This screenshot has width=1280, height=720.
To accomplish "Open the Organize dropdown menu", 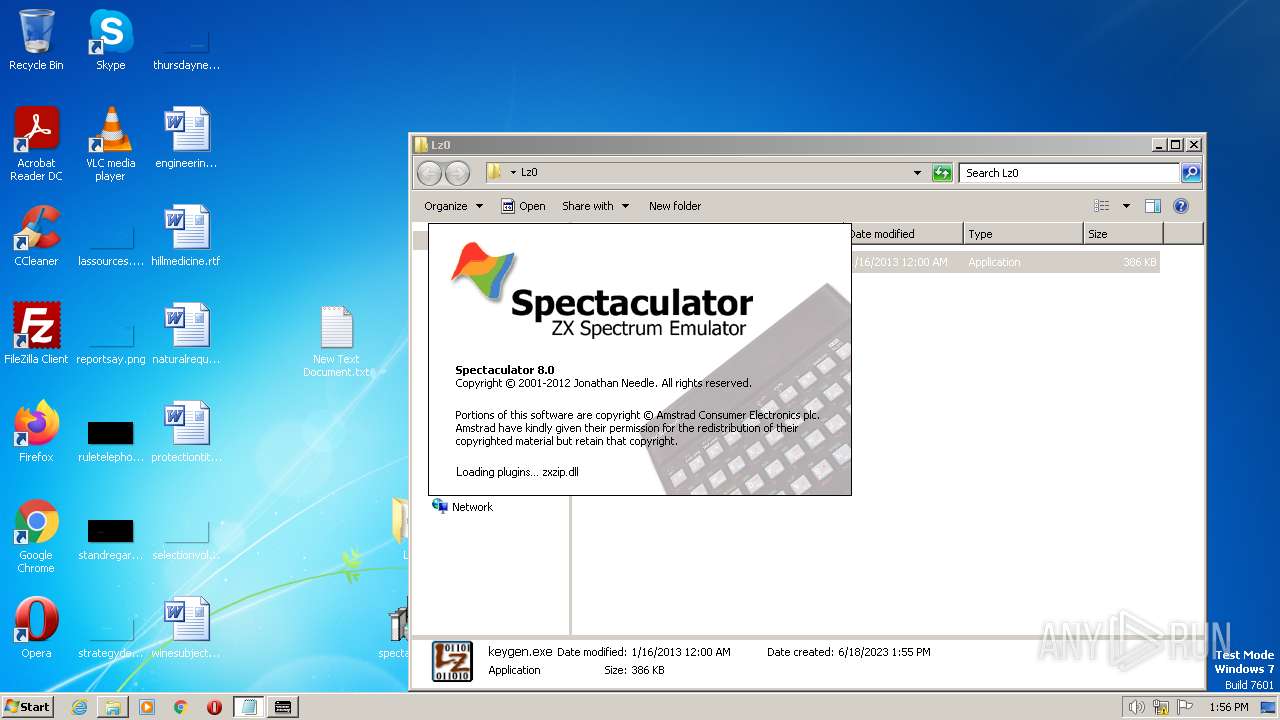I will (x=453, y=206).
